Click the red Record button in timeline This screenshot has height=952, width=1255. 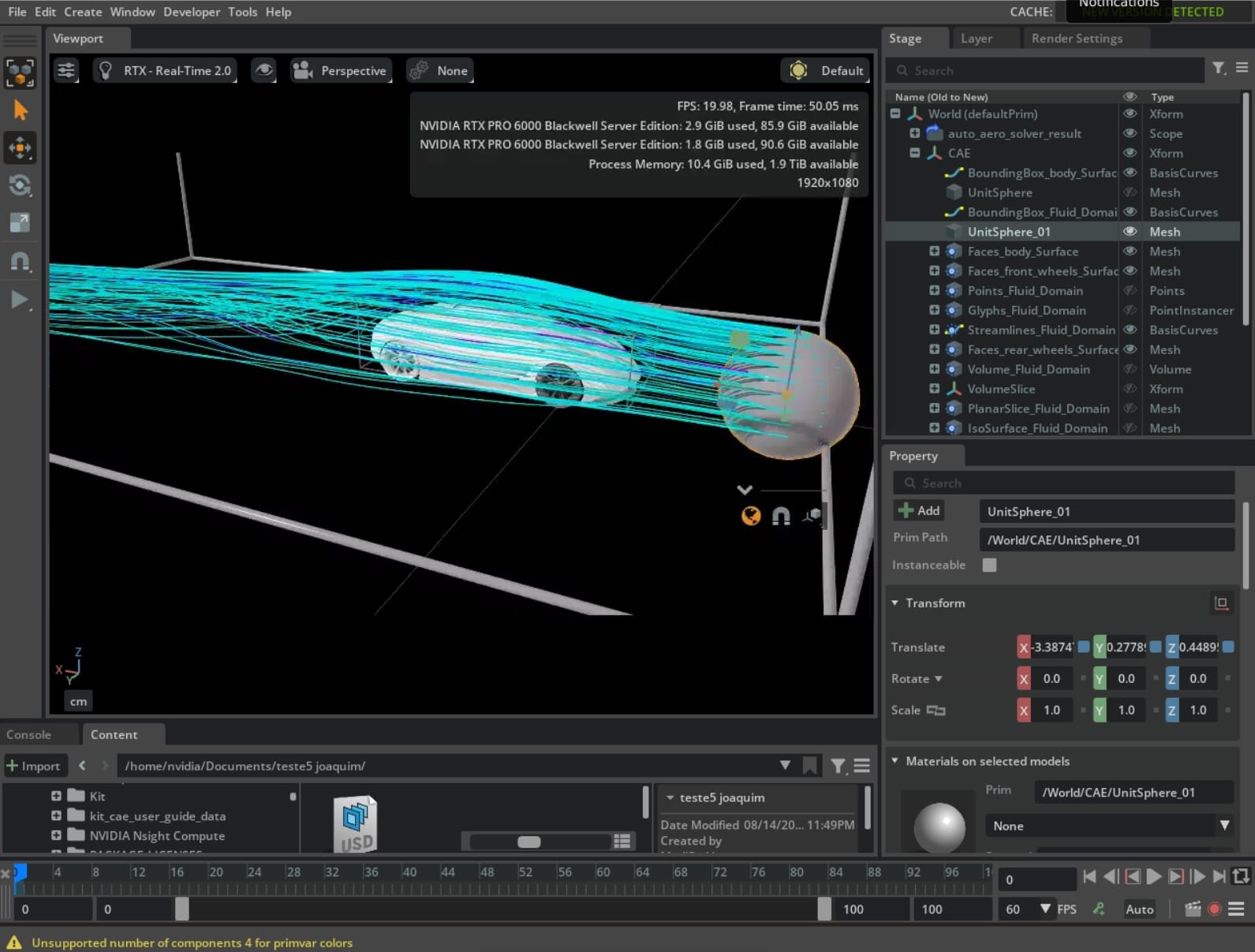(x=1215, y=909)
